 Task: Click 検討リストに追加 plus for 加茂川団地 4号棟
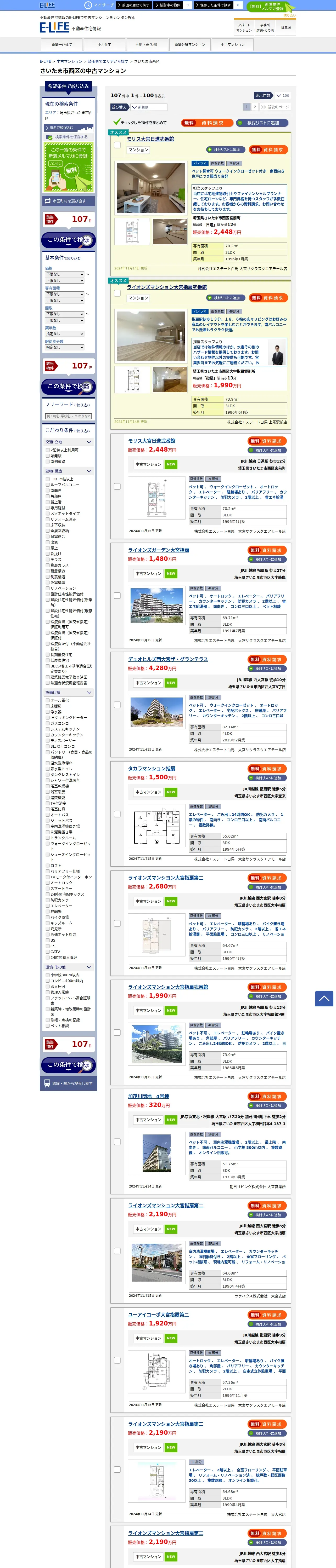pyautogui.click(x=267, y=1106)
